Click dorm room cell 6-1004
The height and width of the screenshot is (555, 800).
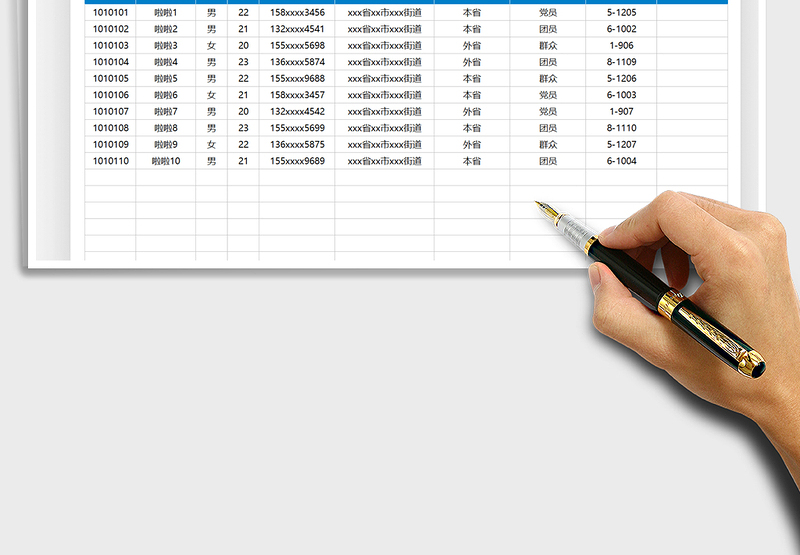(621, 161)
